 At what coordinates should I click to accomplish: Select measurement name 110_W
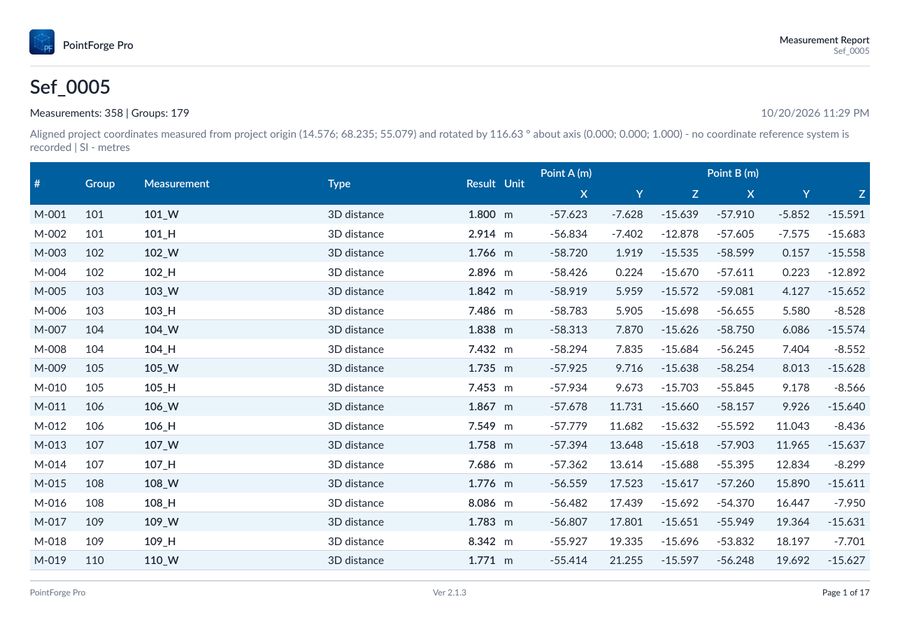[x=161, y=561]
